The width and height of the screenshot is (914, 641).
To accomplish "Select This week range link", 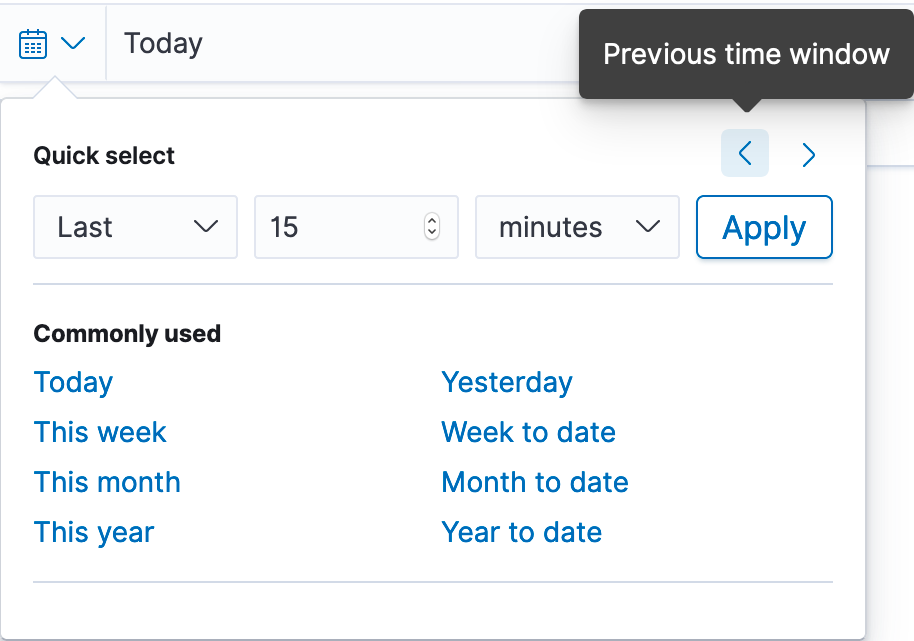I will tap(100, 432).
